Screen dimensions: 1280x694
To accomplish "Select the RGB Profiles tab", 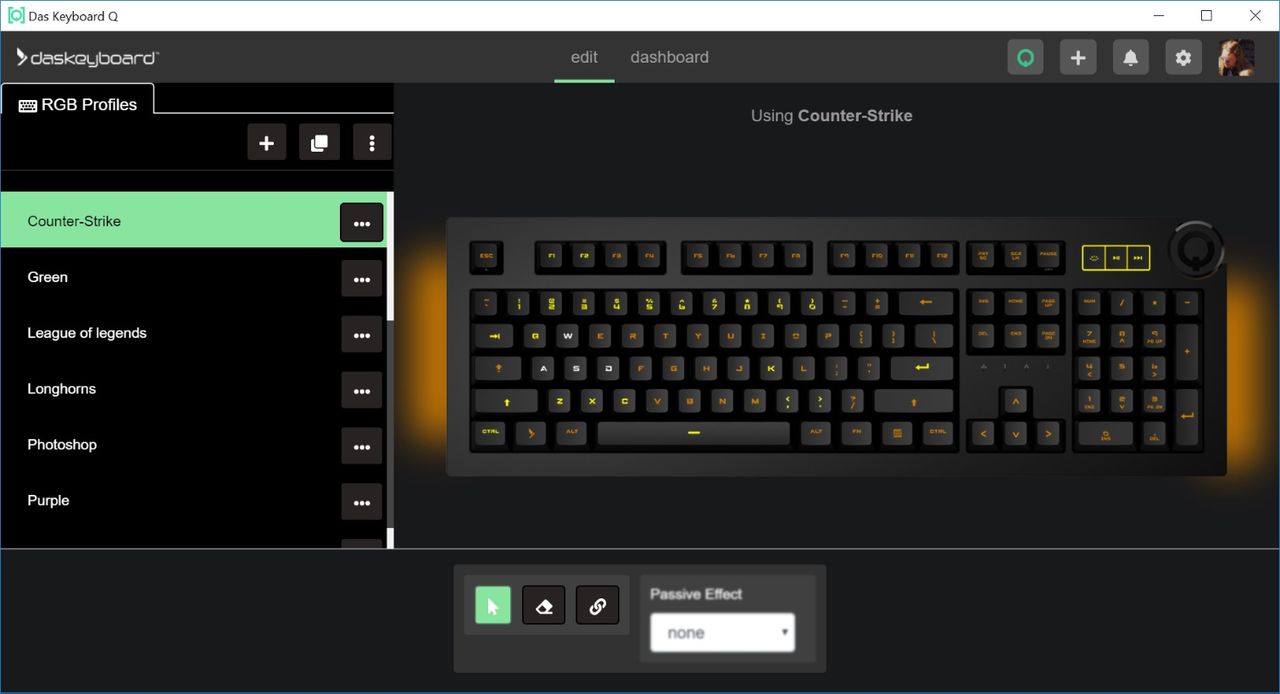I will [x=78, y=104].
